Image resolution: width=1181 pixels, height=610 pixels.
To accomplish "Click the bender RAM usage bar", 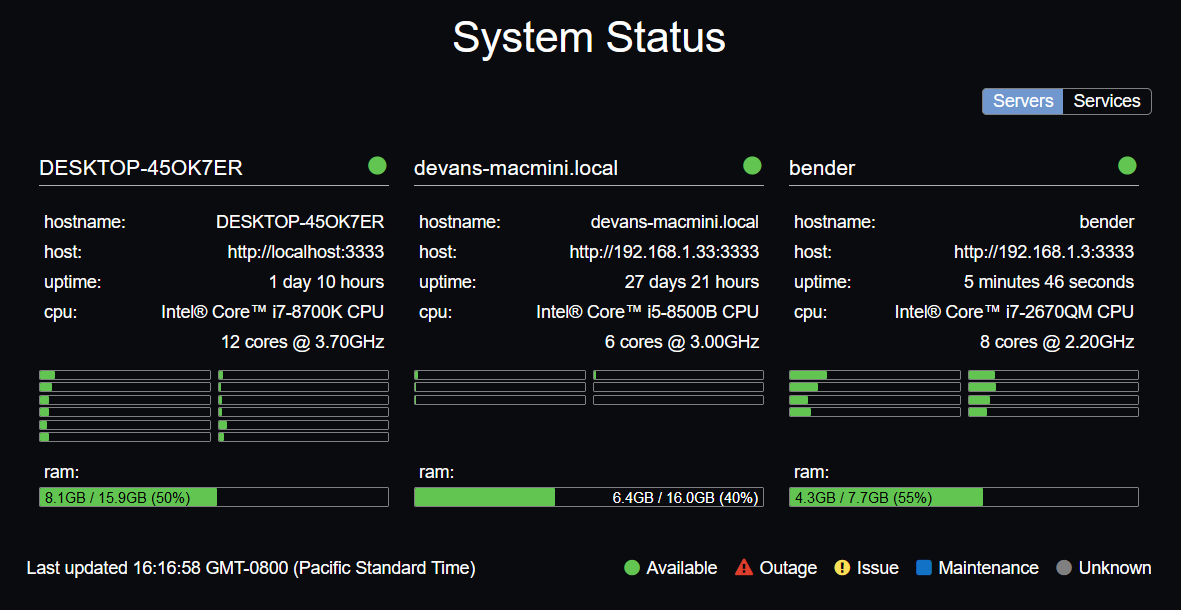I will [964, 497].
